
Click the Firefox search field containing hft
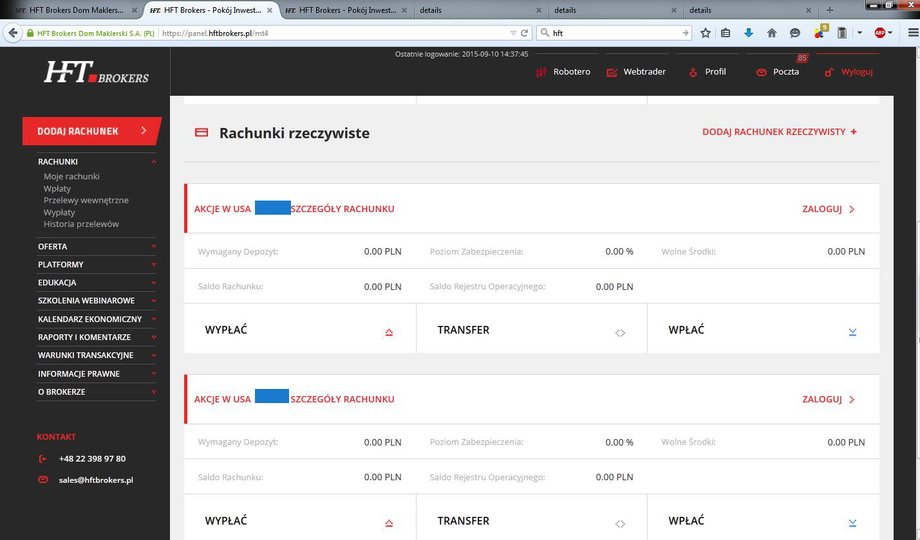coord(613,33)
